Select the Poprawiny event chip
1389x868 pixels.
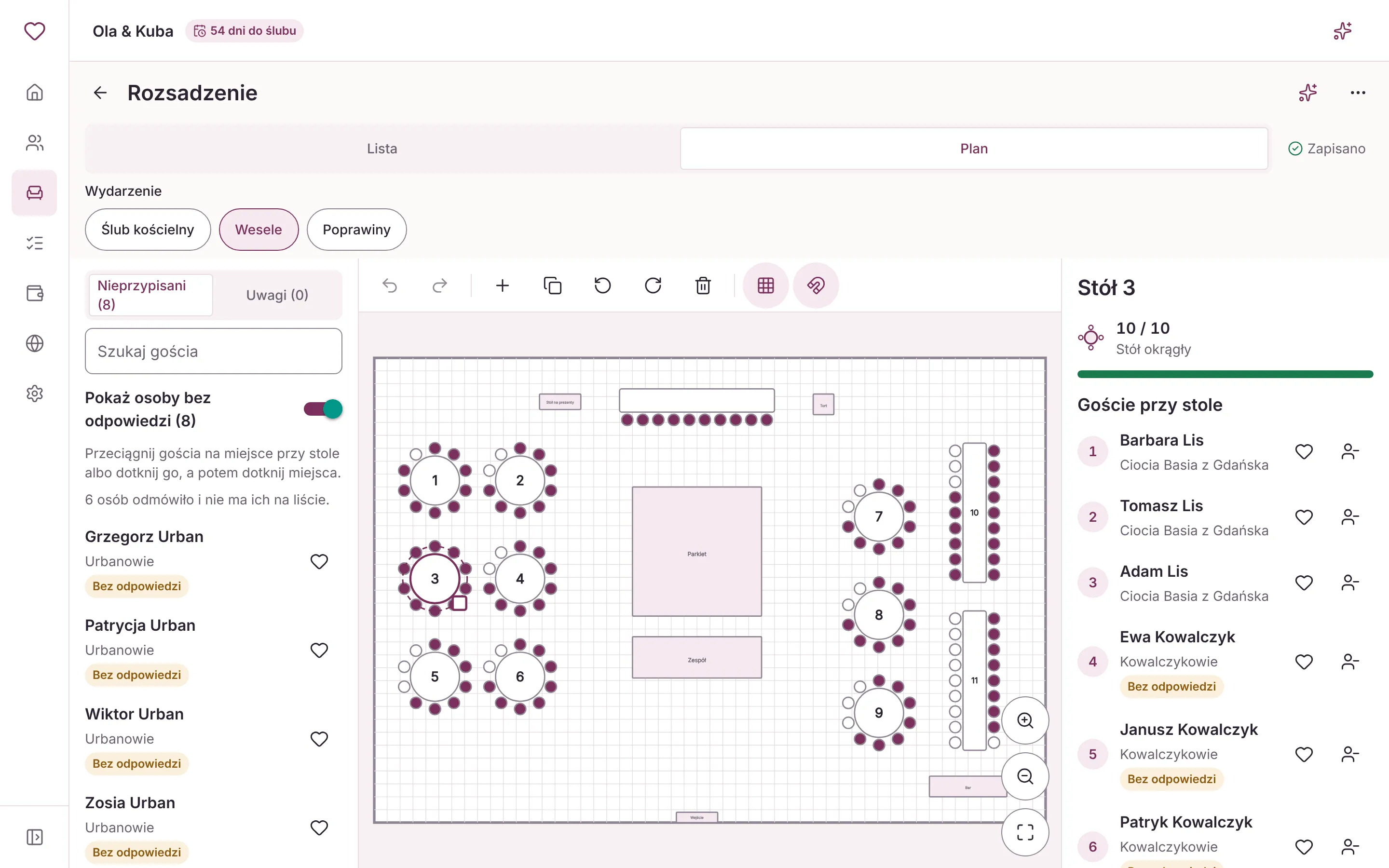coord(356,230)
